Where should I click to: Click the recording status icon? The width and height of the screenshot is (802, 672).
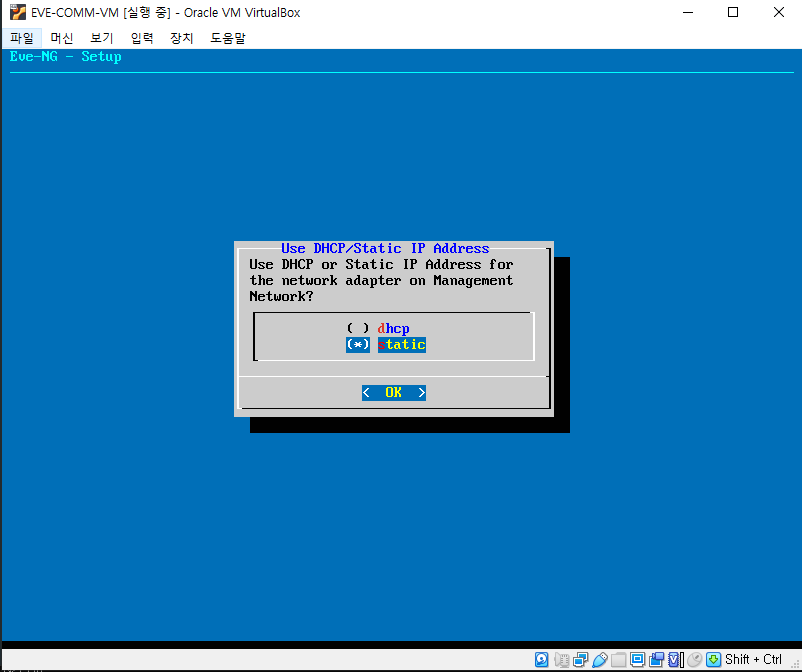tap(657, 660)
